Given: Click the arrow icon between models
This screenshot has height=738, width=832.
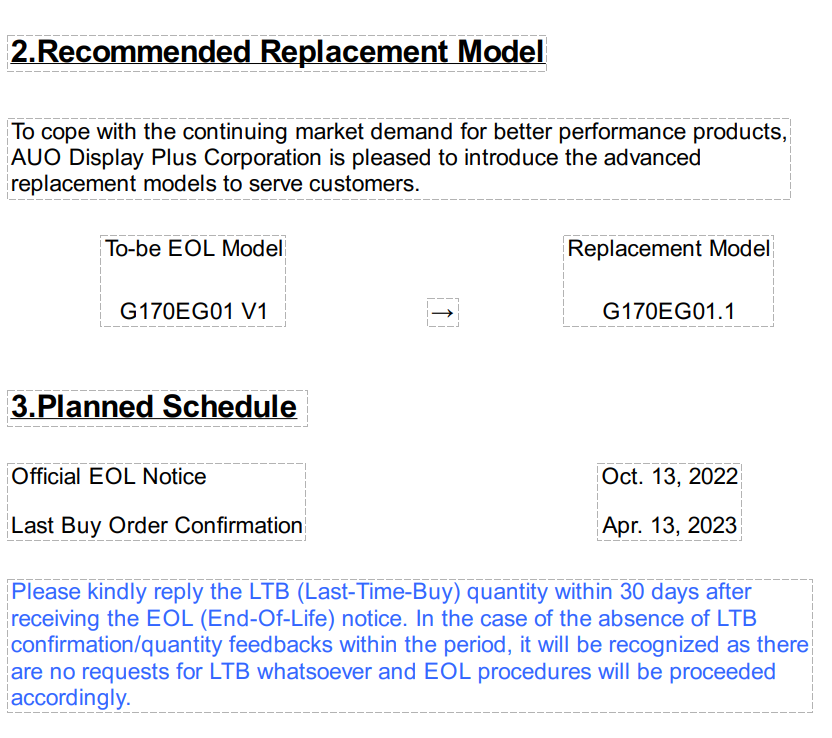Looking at the screenshot, I should [x=442, y=313].
